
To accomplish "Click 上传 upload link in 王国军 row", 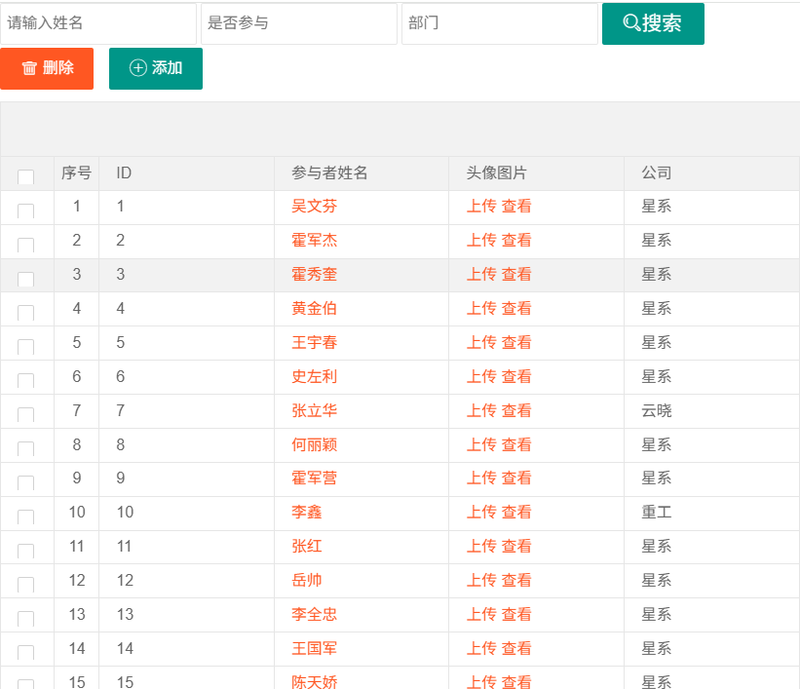I will tap(482, 649).
